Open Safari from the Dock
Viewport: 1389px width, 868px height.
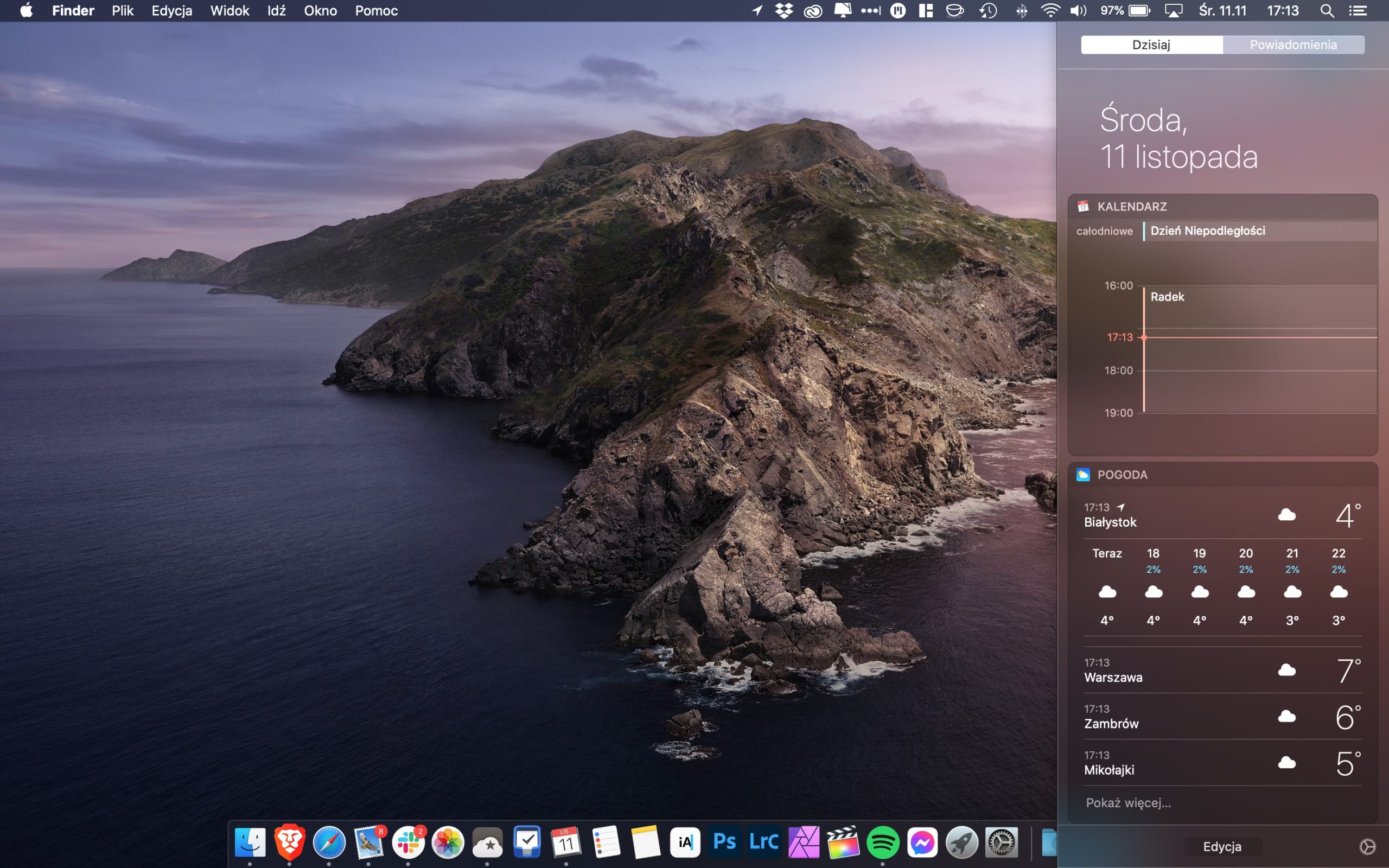(329, 842)
